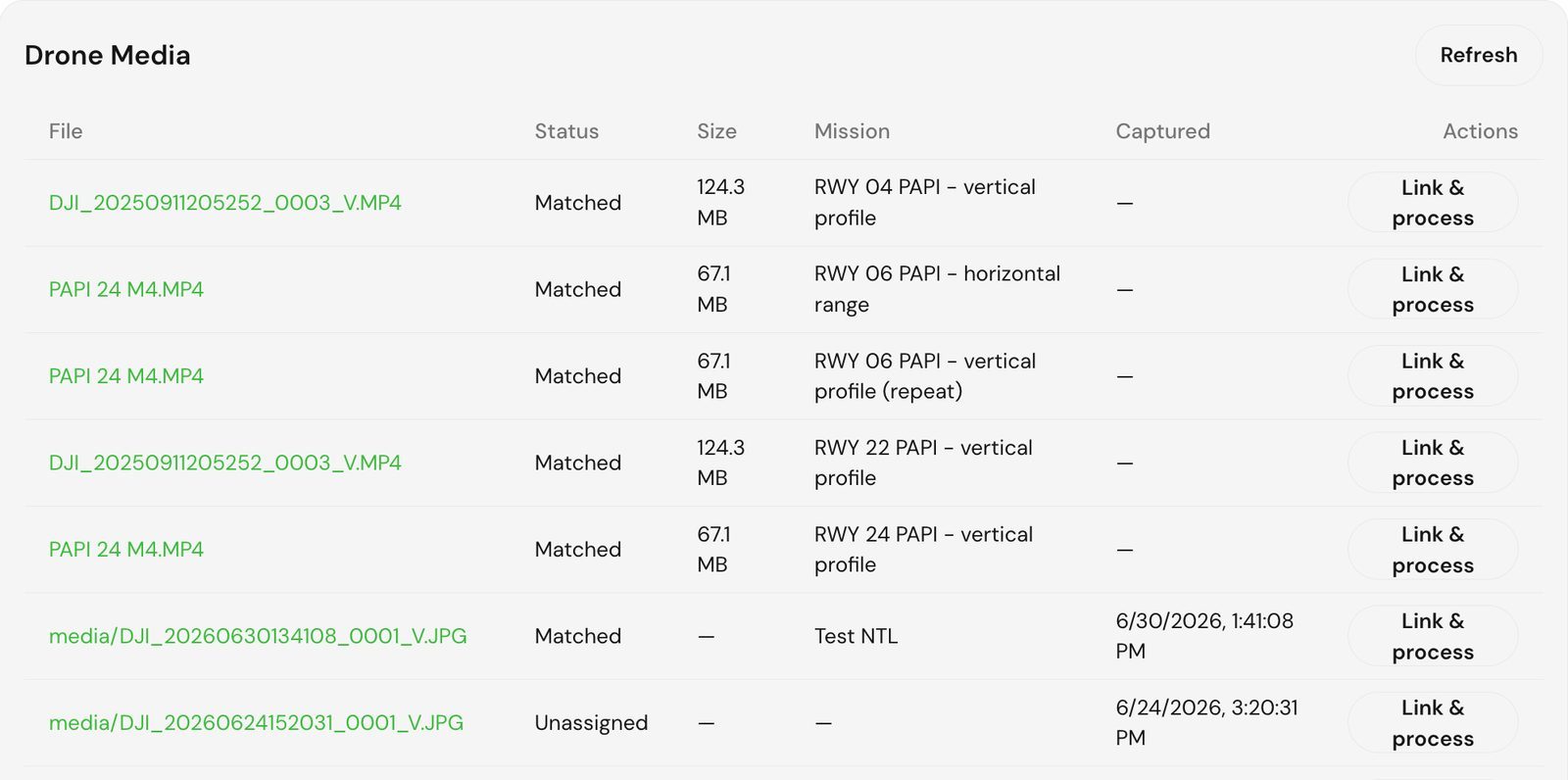Open DJI_20250911205252_0003_V.MP4 link for RWY 22 mission

point(225,463)
